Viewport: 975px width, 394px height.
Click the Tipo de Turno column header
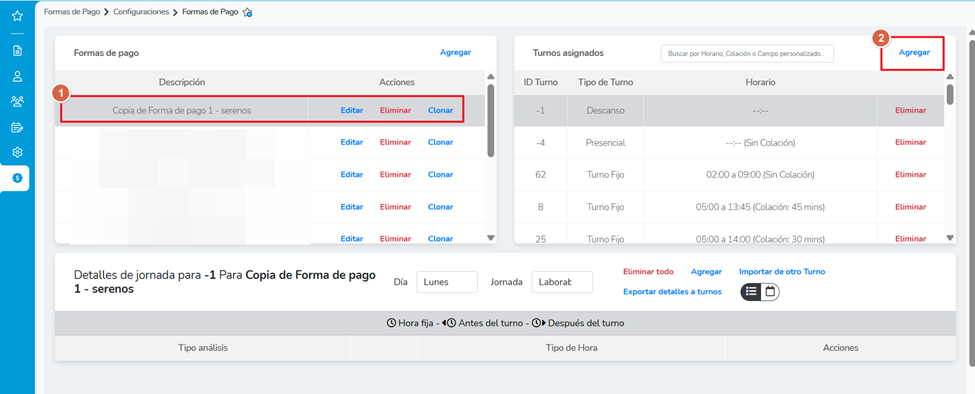click(605, 82)
